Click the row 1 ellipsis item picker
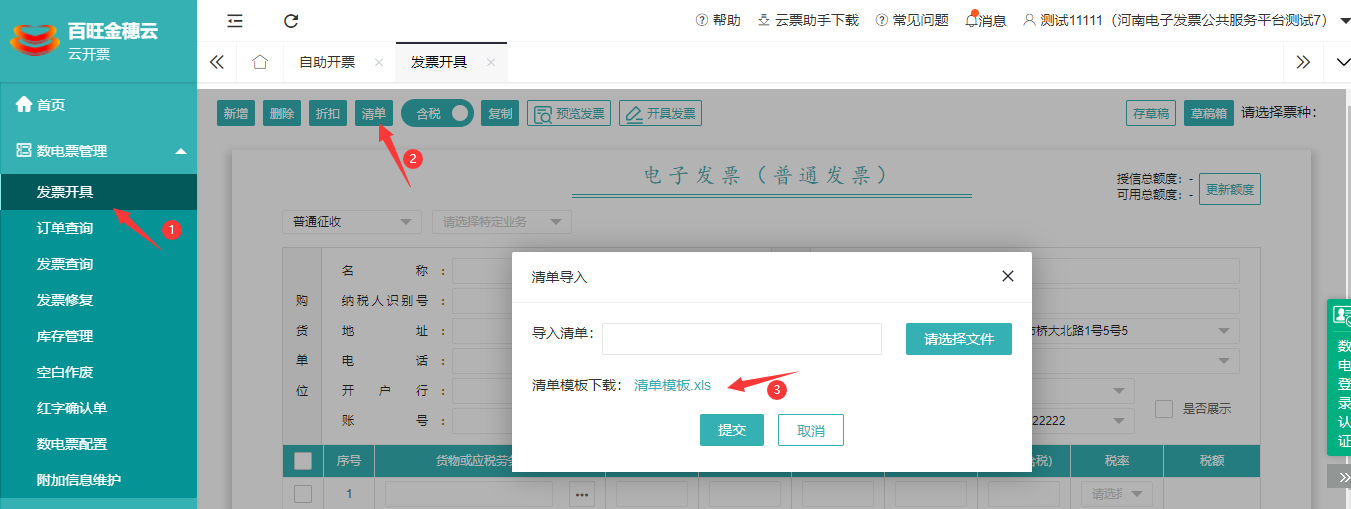Screen dimensions: 1351x509 coord(584,494)
